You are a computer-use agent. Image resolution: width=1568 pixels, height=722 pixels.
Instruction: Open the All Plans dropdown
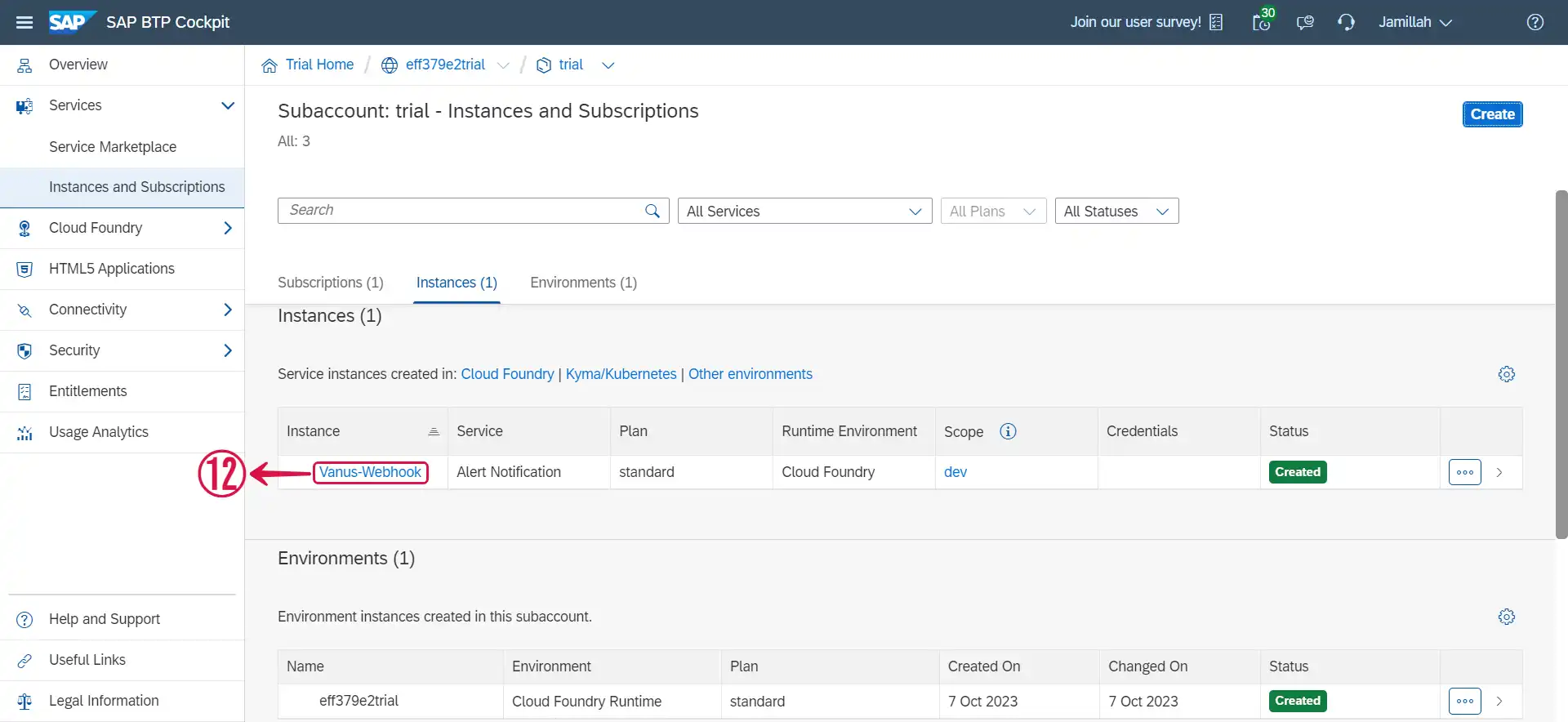993,211
